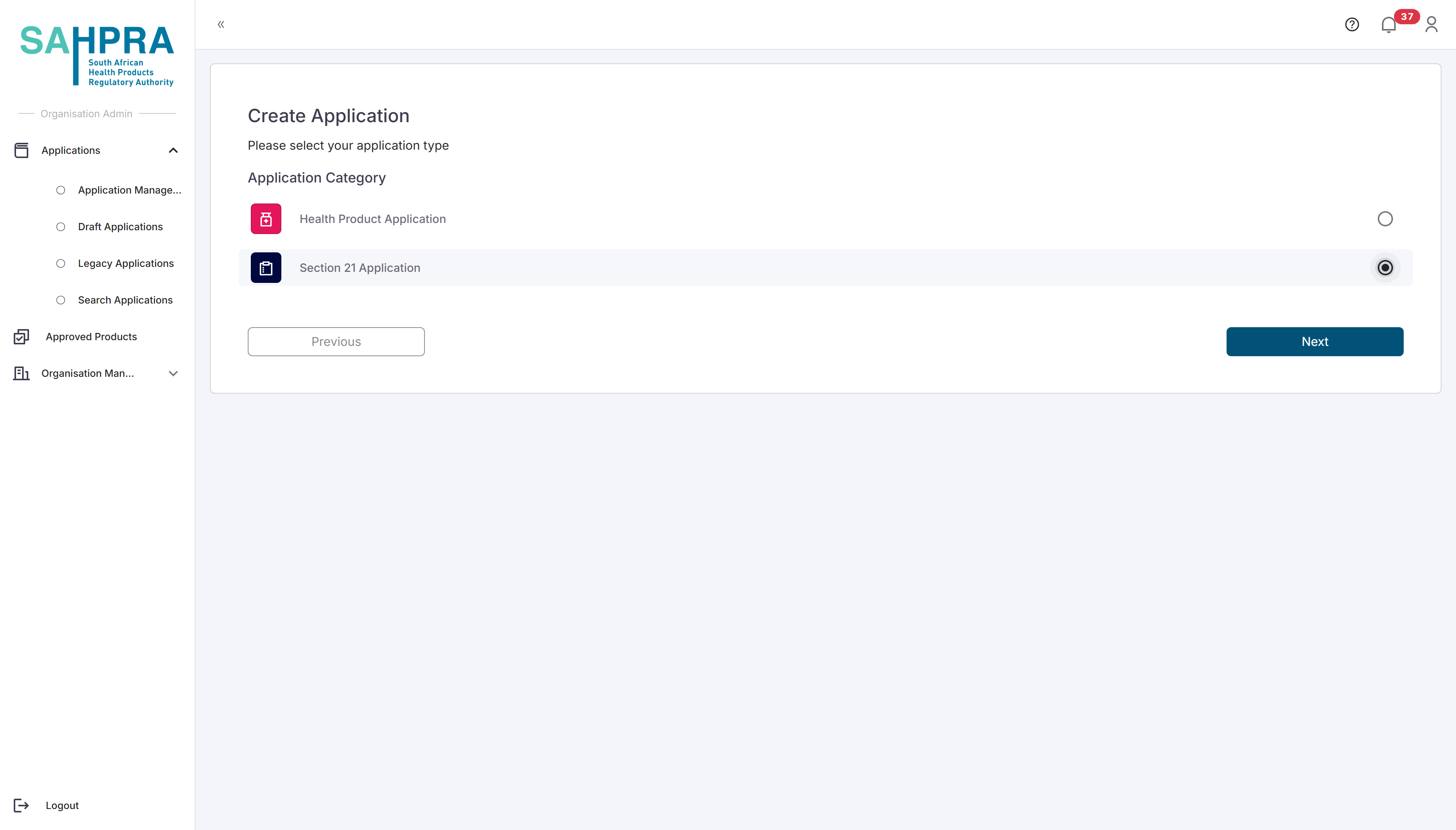This screenshot has width=1456, height=830.
Task: Click the Approved Products checklist icon
Action: pos(21,337)
